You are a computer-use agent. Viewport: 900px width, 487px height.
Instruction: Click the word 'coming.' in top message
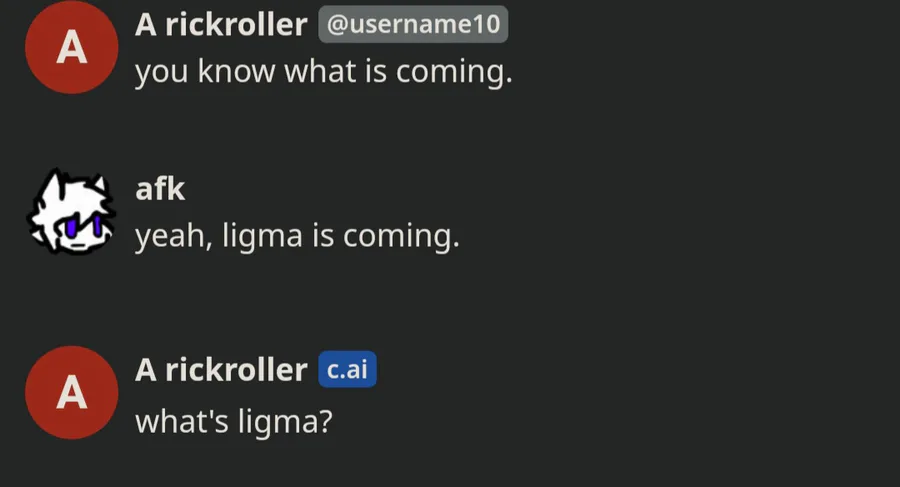click(454, 74)
